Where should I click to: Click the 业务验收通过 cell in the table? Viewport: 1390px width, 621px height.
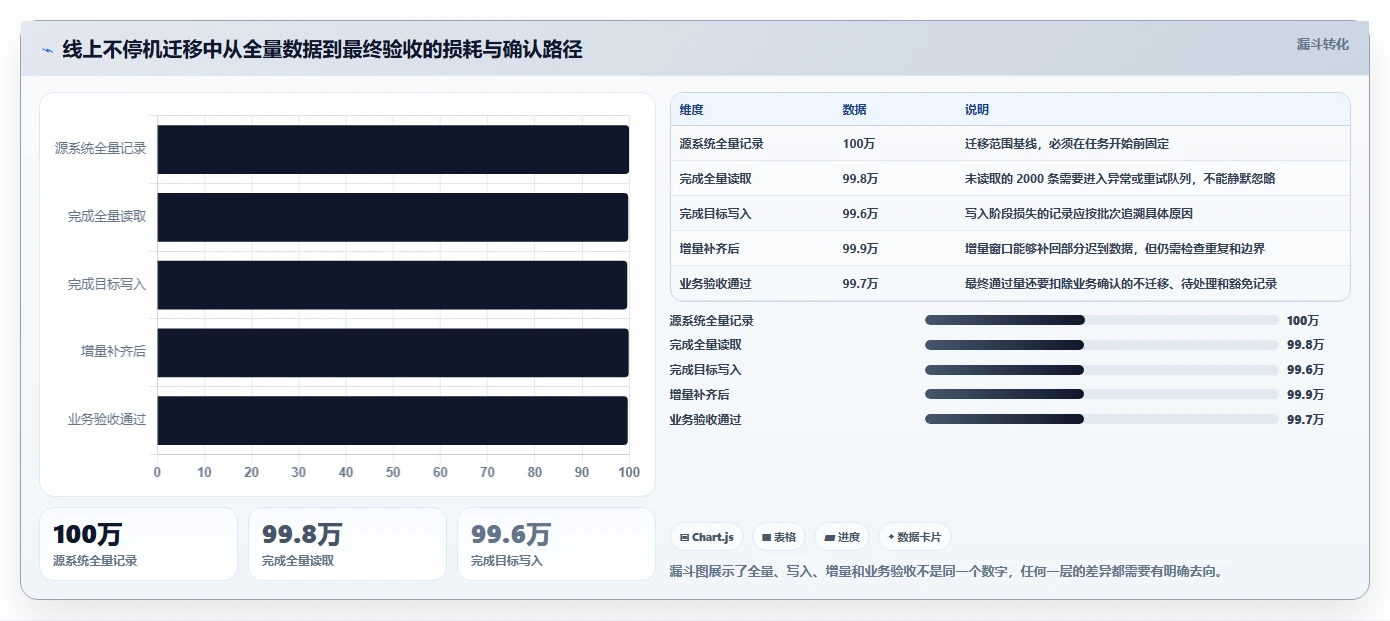point(715,284)
